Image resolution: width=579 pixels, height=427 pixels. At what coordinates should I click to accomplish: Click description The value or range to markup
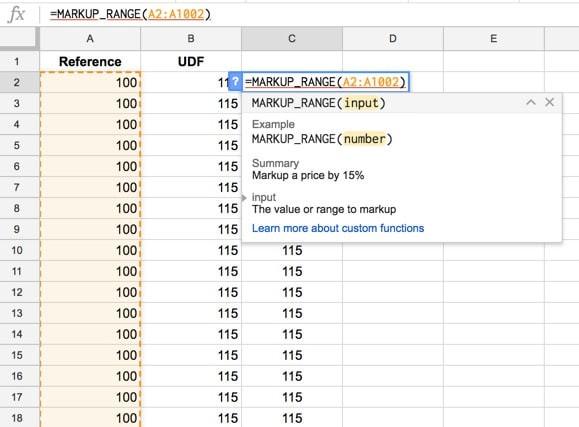pos(324,209)
